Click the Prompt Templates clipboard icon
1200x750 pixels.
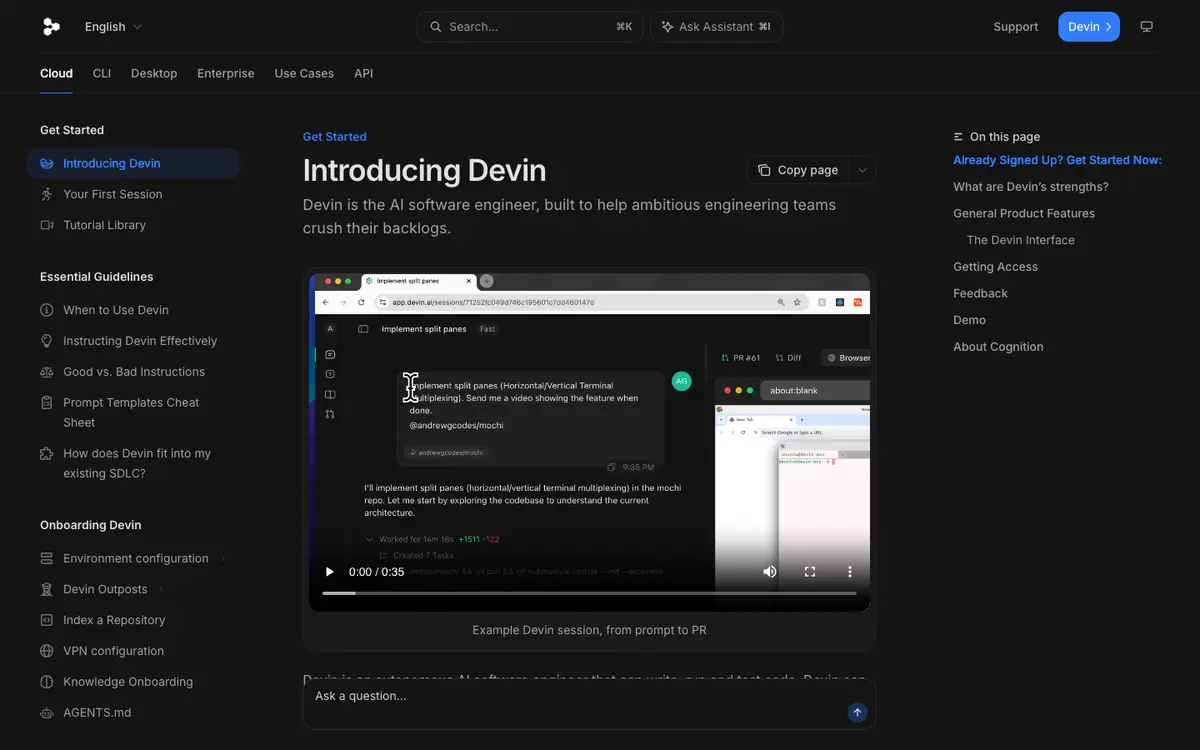[47, 403]
